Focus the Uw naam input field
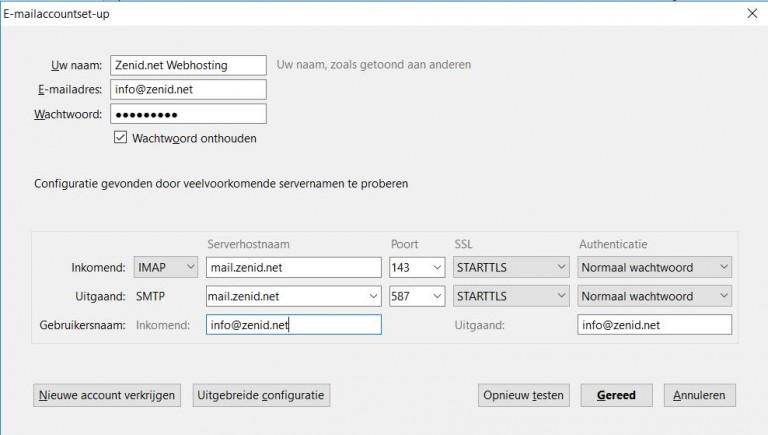 tap(188, 65)
